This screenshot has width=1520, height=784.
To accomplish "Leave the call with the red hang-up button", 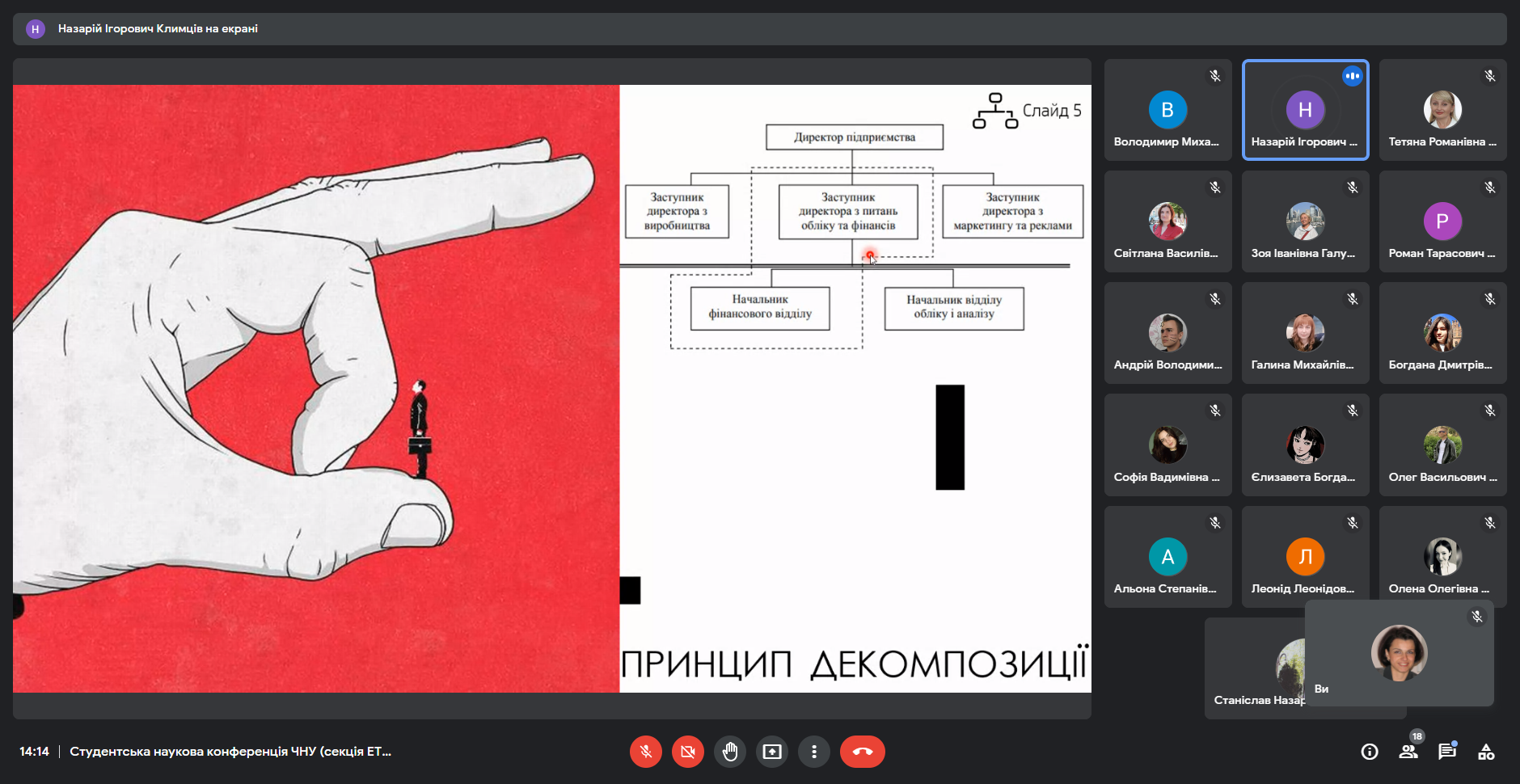I will point(862,752).
